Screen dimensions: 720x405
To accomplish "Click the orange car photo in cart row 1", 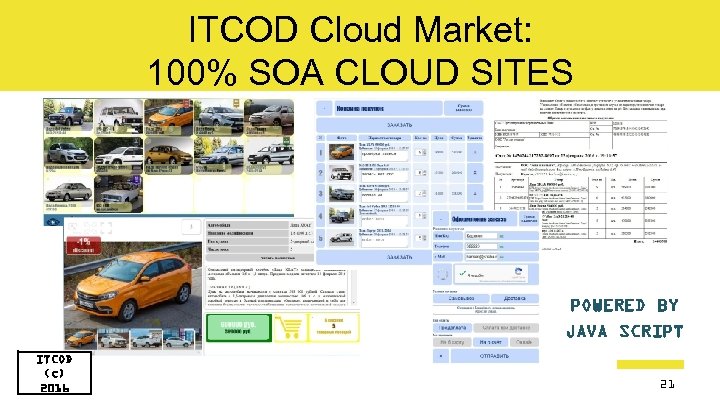I will tap(341, 152).
